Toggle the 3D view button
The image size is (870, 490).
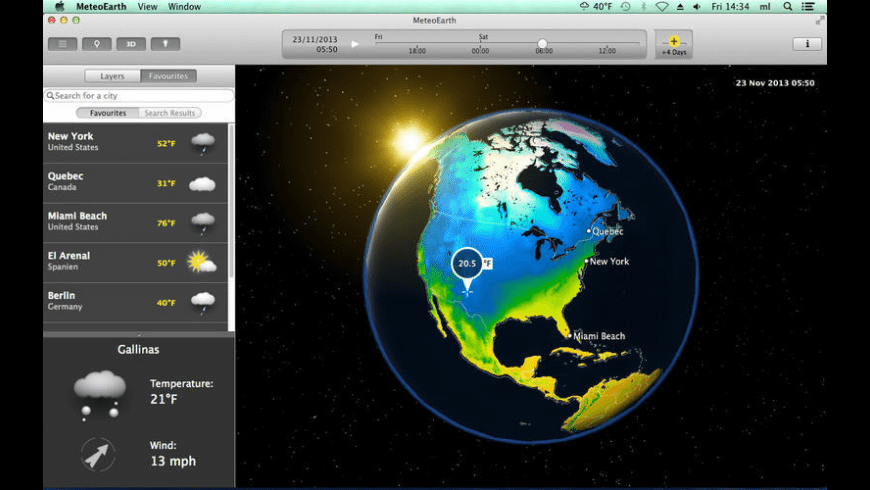pyautogui.click(x=131, y=44)
